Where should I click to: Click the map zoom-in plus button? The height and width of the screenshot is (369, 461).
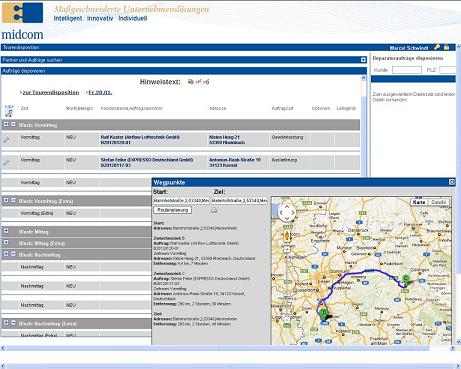[287, 249]
